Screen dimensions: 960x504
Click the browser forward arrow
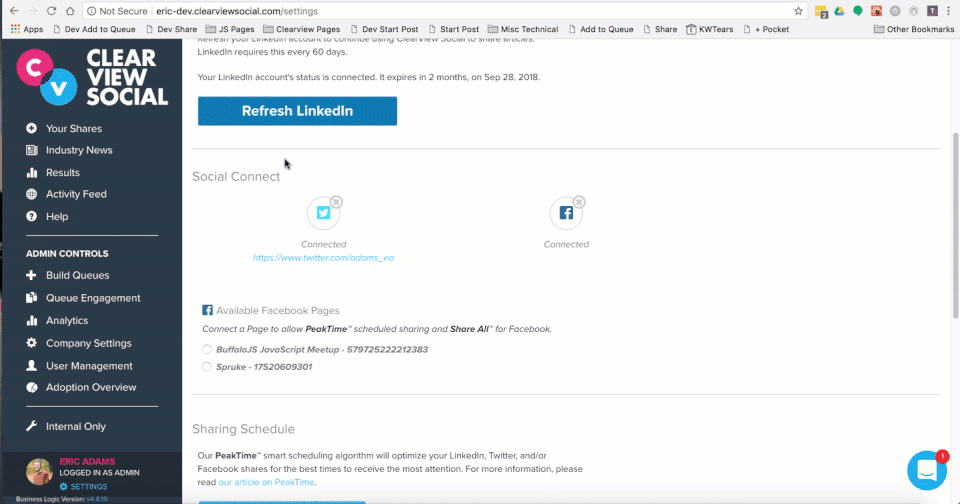coord(33,11)
